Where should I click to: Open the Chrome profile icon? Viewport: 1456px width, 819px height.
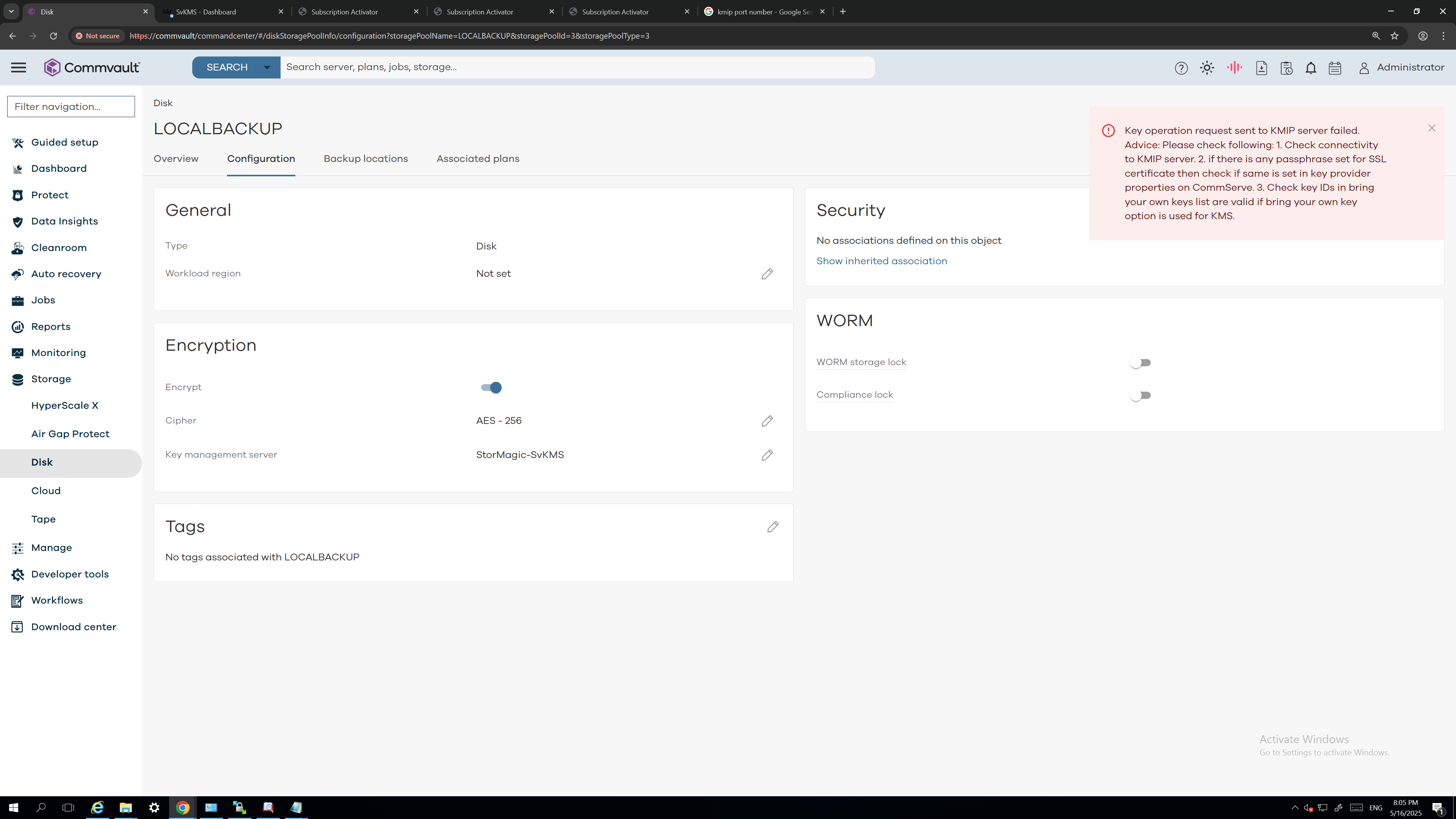1423,36
